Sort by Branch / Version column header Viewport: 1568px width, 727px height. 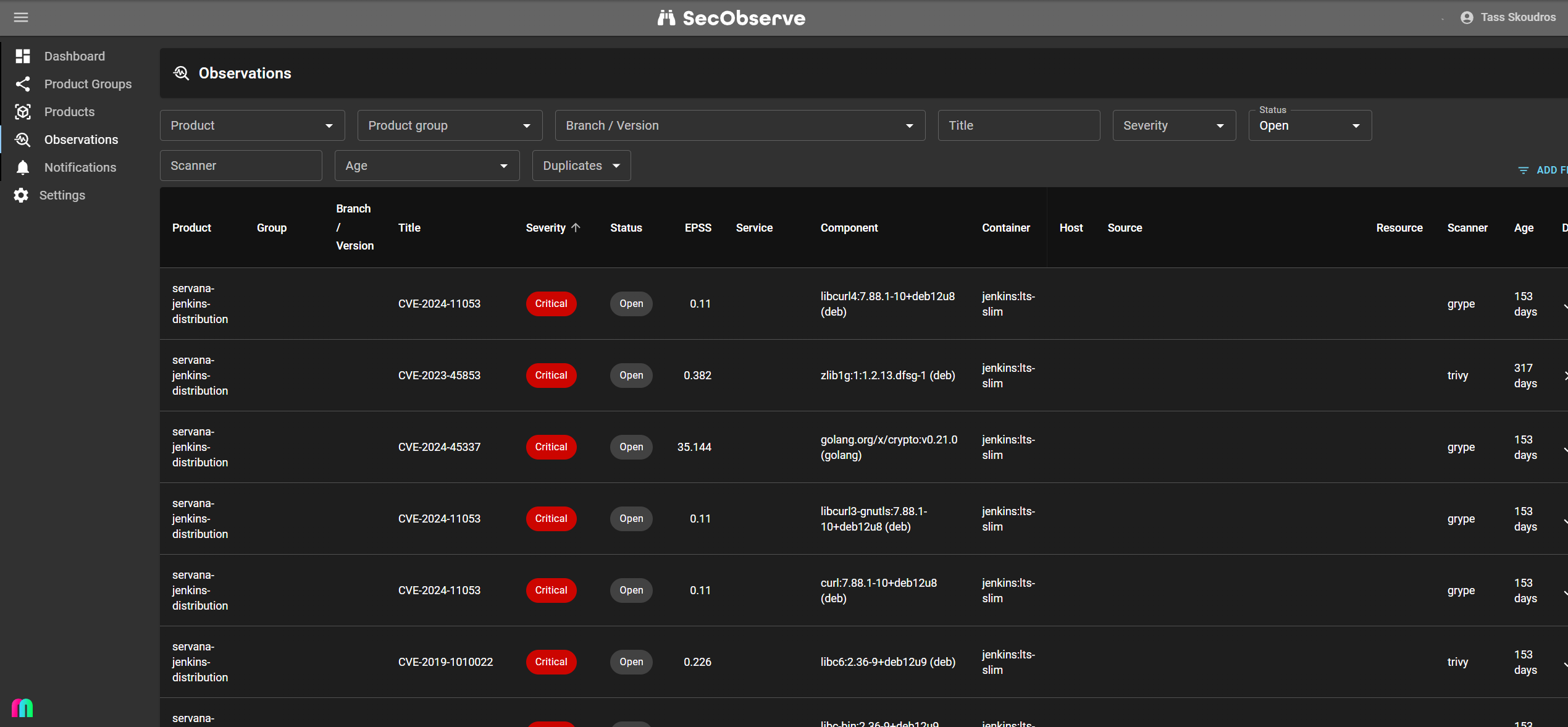[x=354, y=227]
